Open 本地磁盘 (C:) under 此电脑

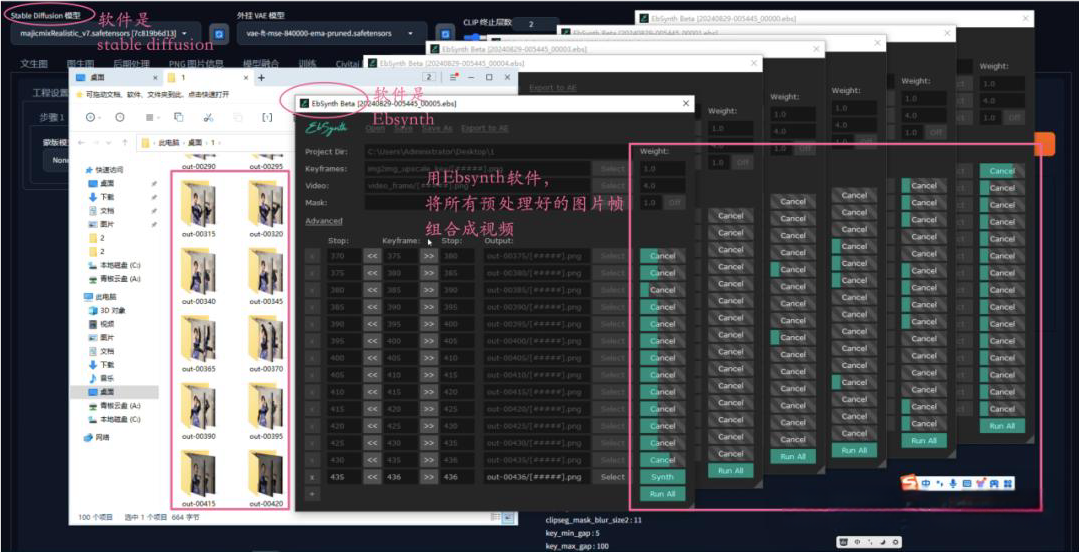point(115,419)
